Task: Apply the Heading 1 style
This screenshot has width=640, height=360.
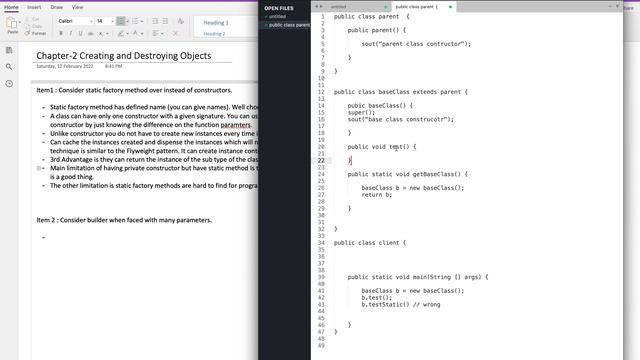Action: 216,23
